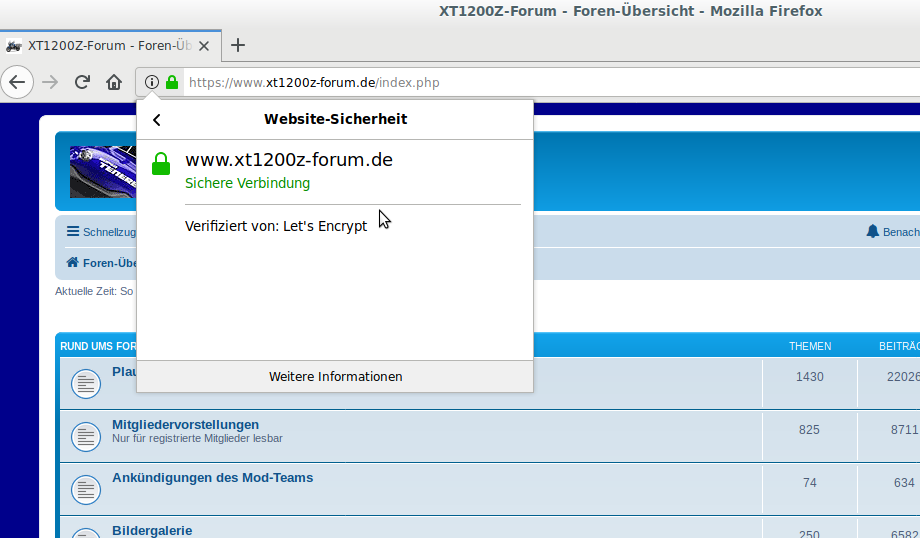Image resolution: width=920 pixels, height=538 pixels.
Task: Click the Ankündigungen forum status icon
Action: [86, 489]
